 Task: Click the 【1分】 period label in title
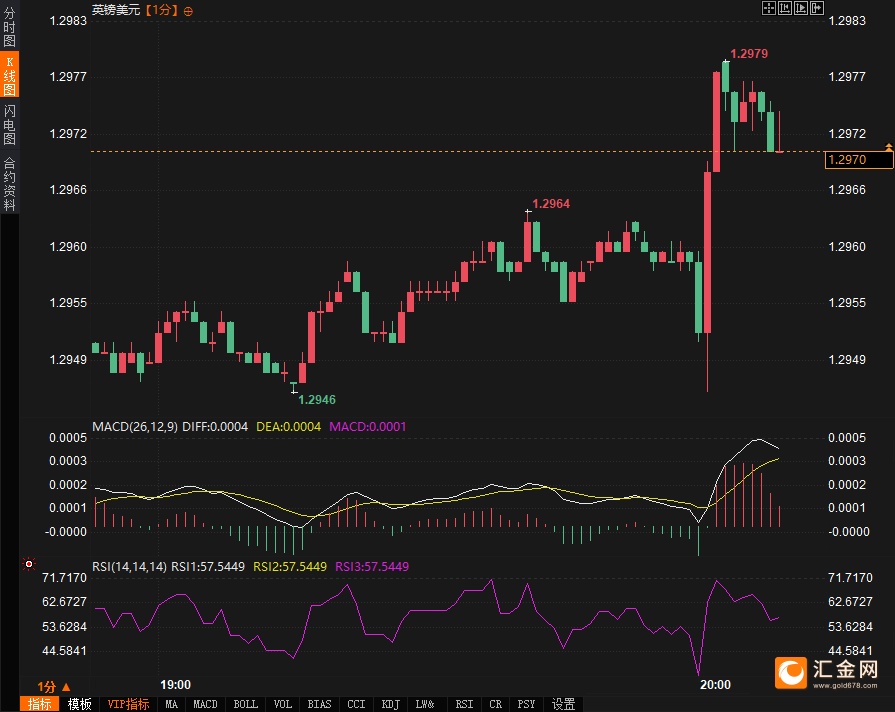pyautogui.click(x=161, y=10)
